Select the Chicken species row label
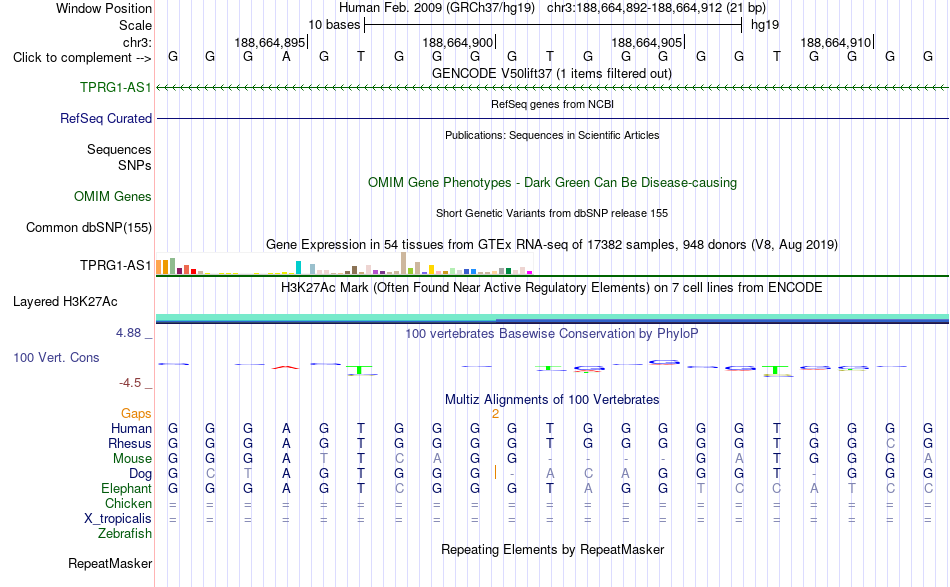This screenshot has height=587, width=950. coord(128,503)
